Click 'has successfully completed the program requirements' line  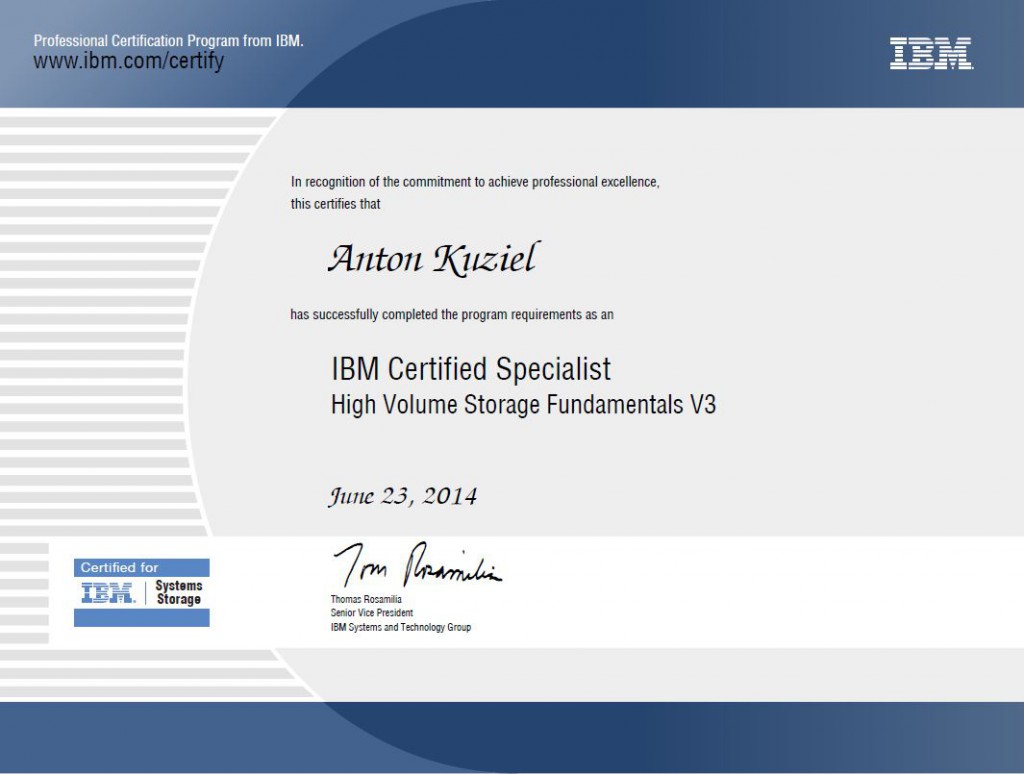pyautogui.click(x=452, y=315)
